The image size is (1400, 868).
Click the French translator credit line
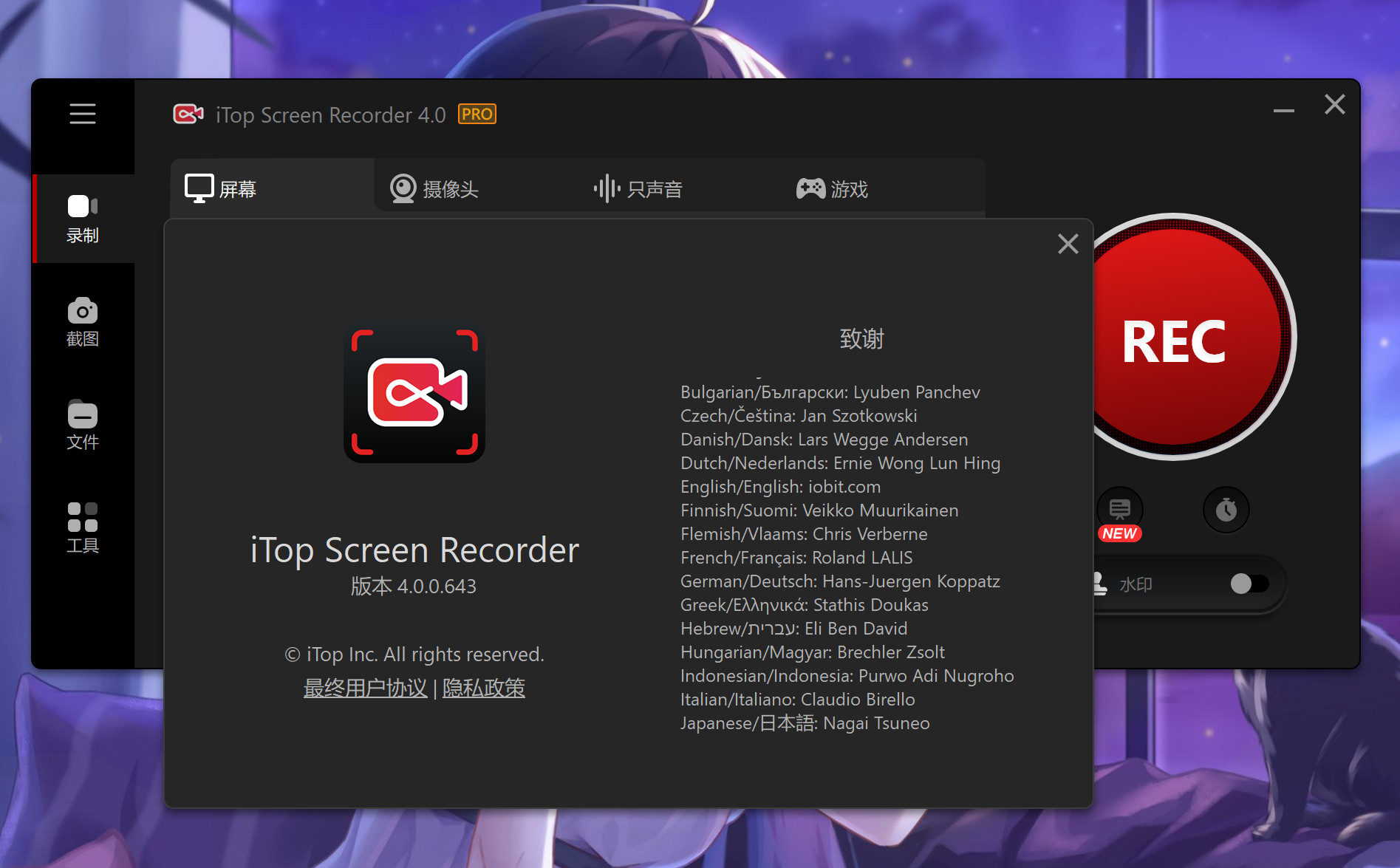click(796, 558)
